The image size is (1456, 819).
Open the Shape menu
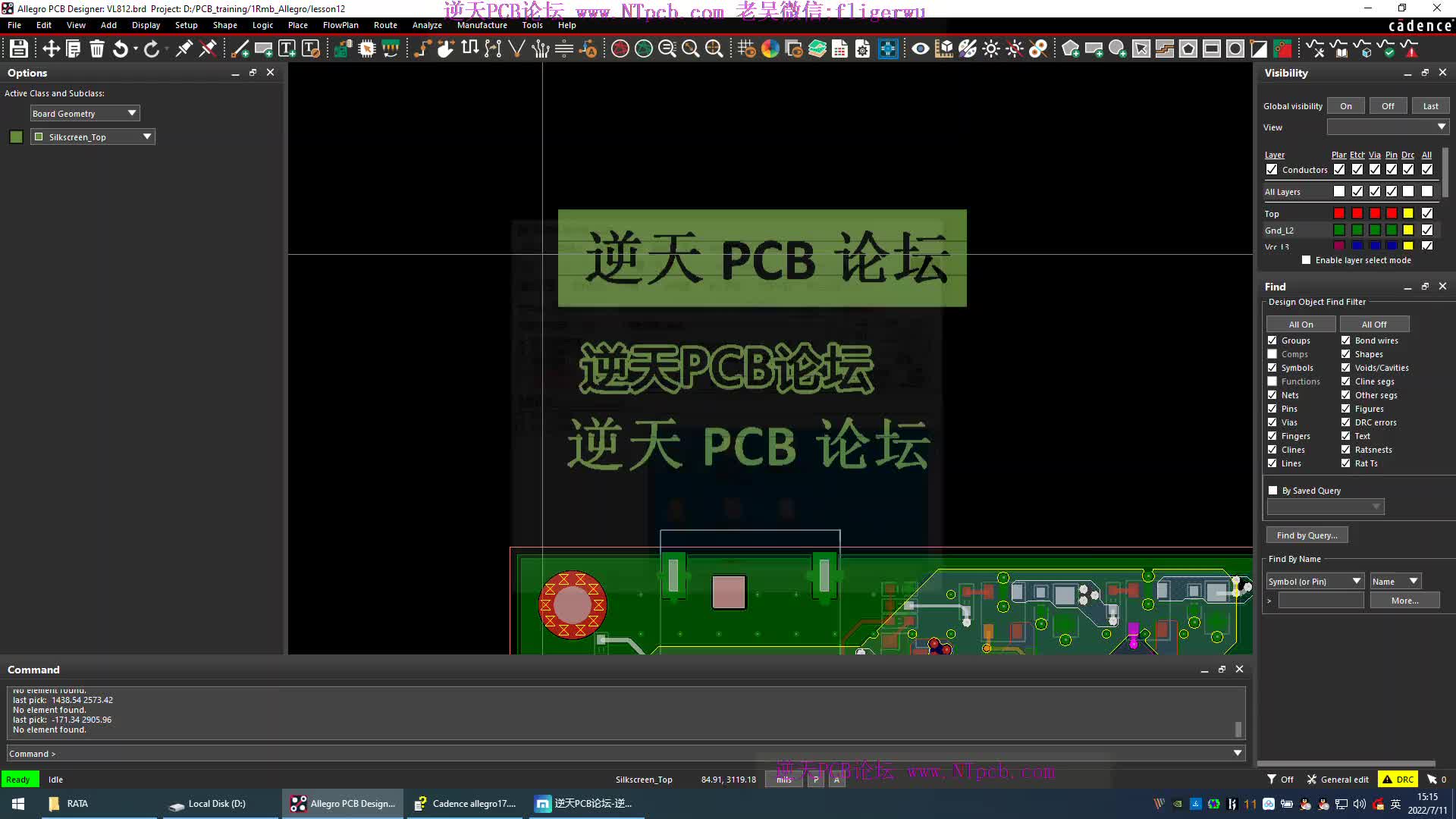(x=225, y=25)
